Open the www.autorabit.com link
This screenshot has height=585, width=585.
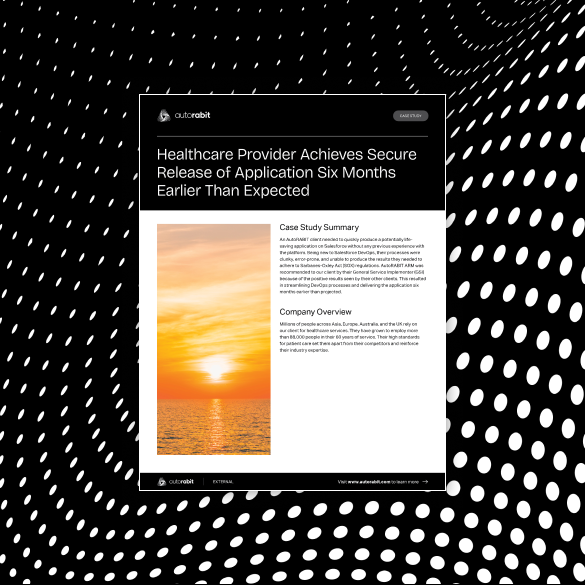tap(369, 482)
